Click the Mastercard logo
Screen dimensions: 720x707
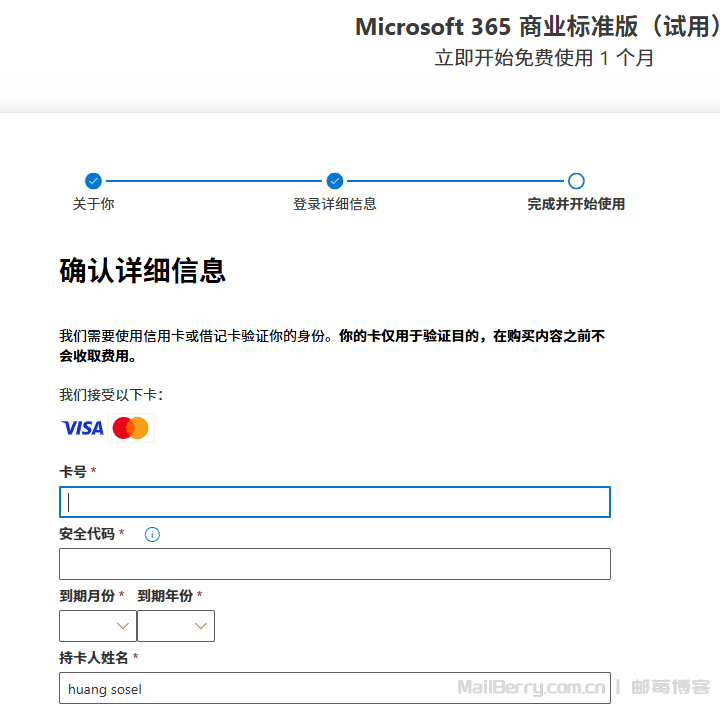131,428
